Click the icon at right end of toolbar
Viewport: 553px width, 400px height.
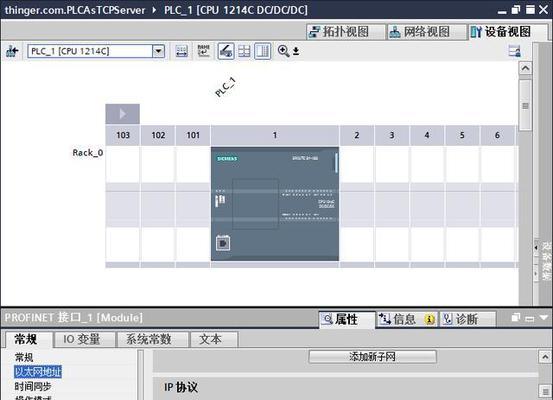click(x=515, y=51)
